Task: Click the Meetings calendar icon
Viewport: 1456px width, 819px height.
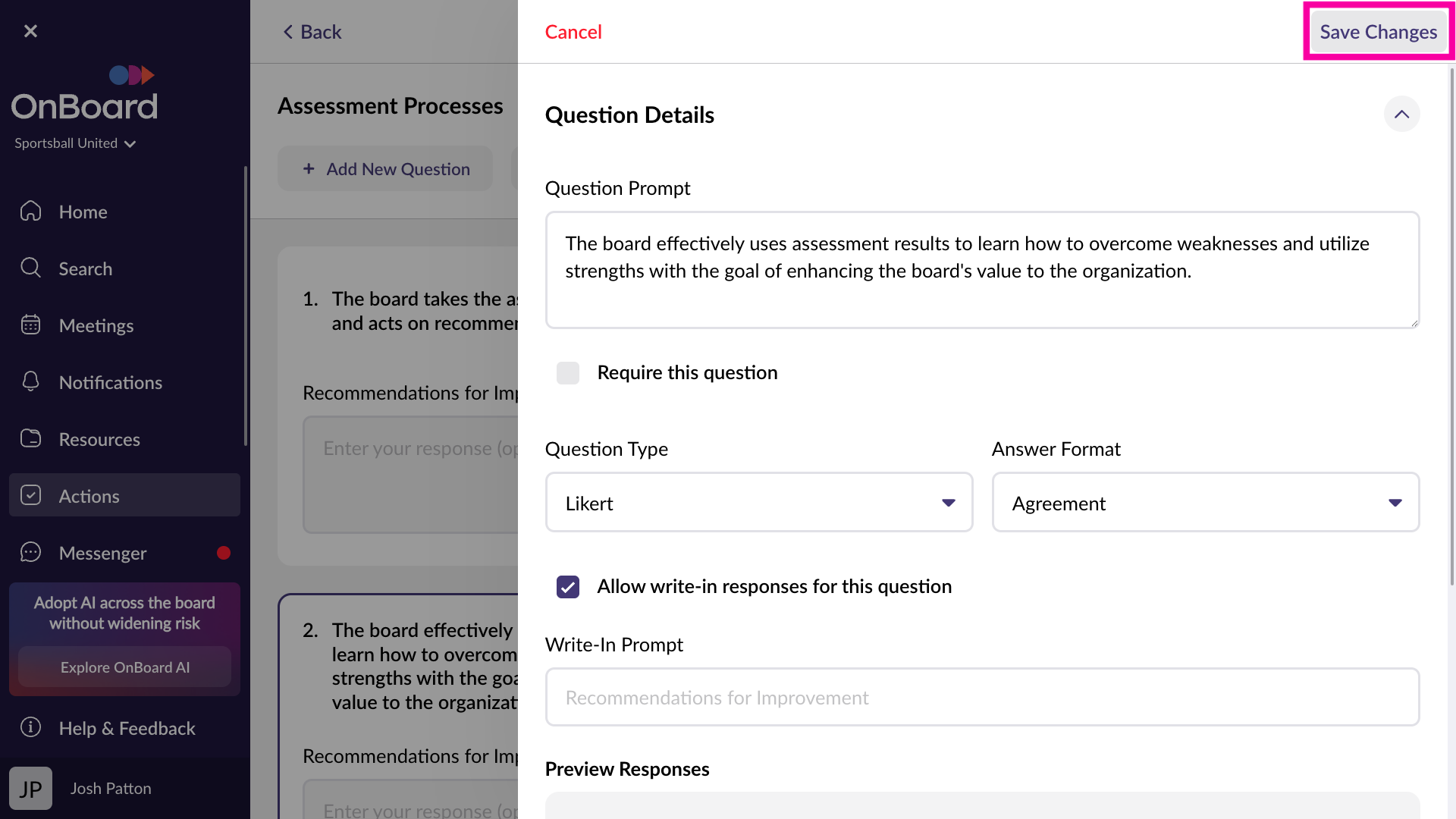Action: 30,325
